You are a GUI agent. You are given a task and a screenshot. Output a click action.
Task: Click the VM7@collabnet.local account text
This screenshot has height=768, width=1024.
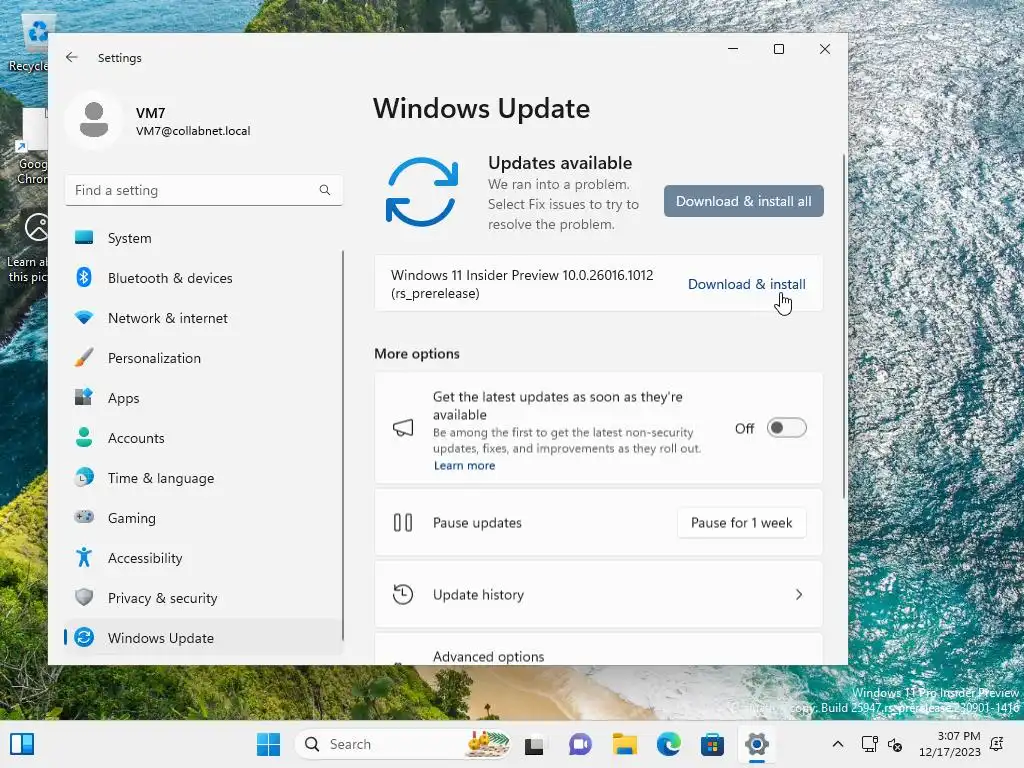point(193,131)
